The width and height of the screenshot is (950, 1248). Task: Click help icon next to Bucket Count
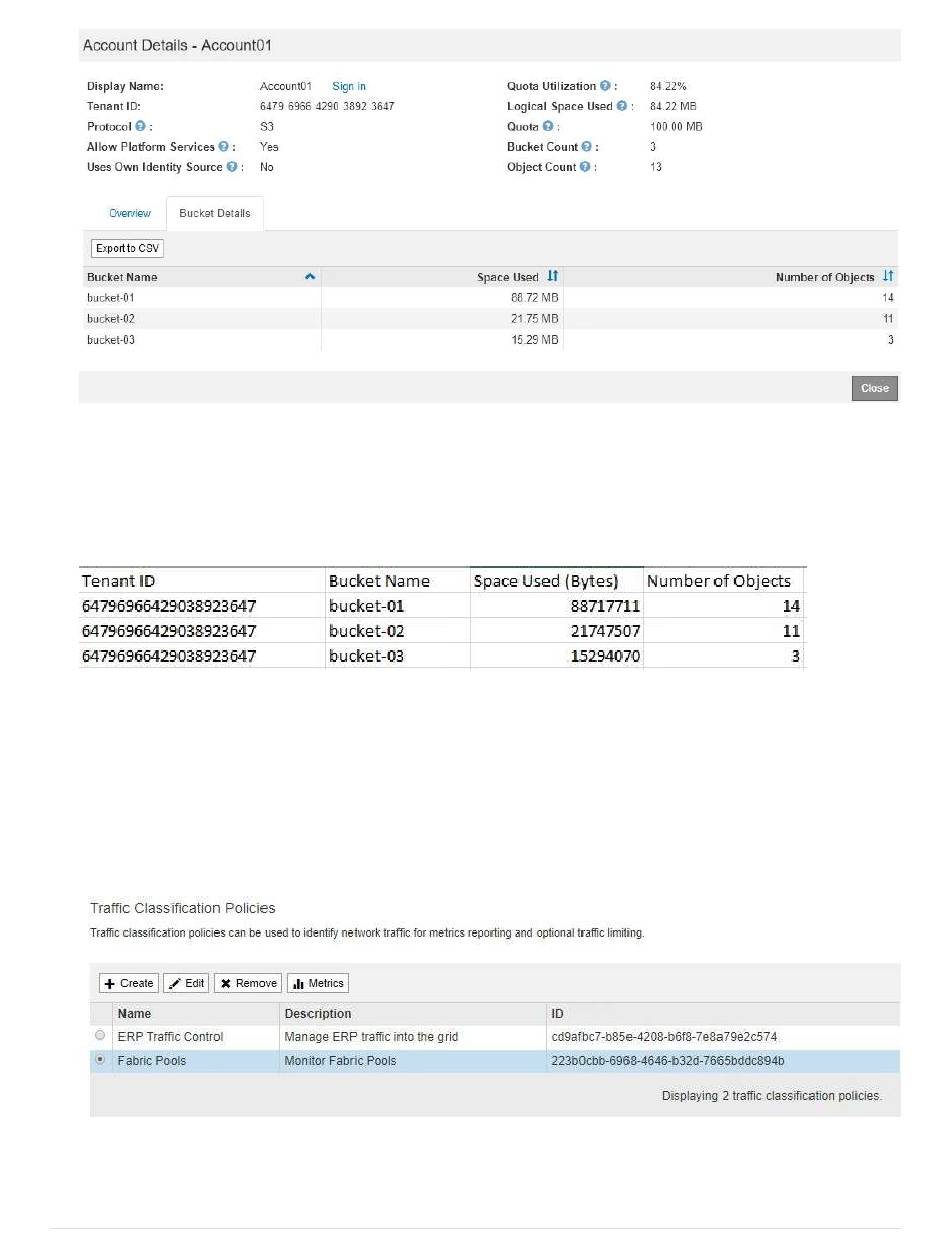click(x=588, y=147)
